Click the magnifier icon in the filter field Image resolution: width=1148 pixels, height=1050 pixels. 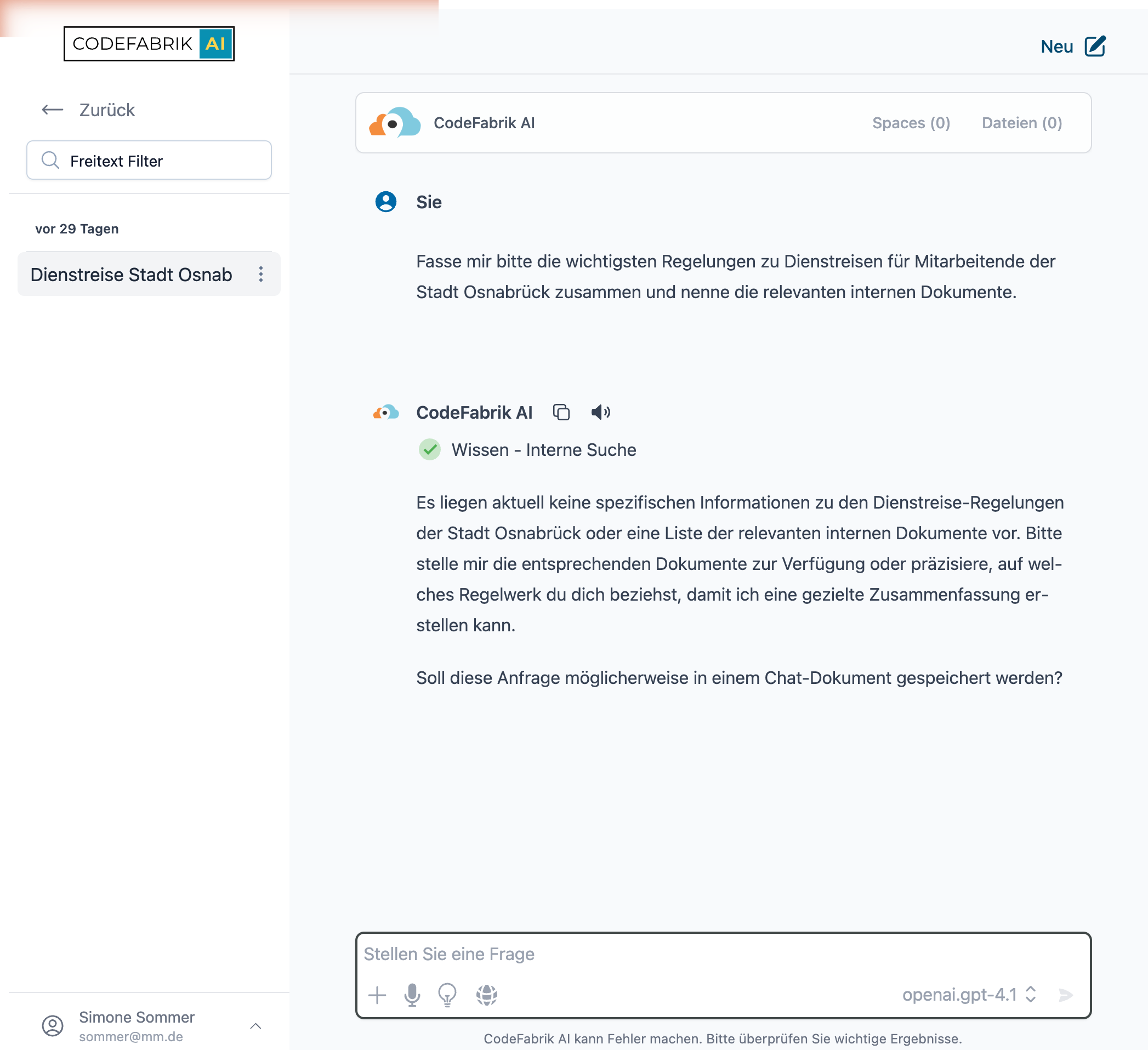click(50, 161)
